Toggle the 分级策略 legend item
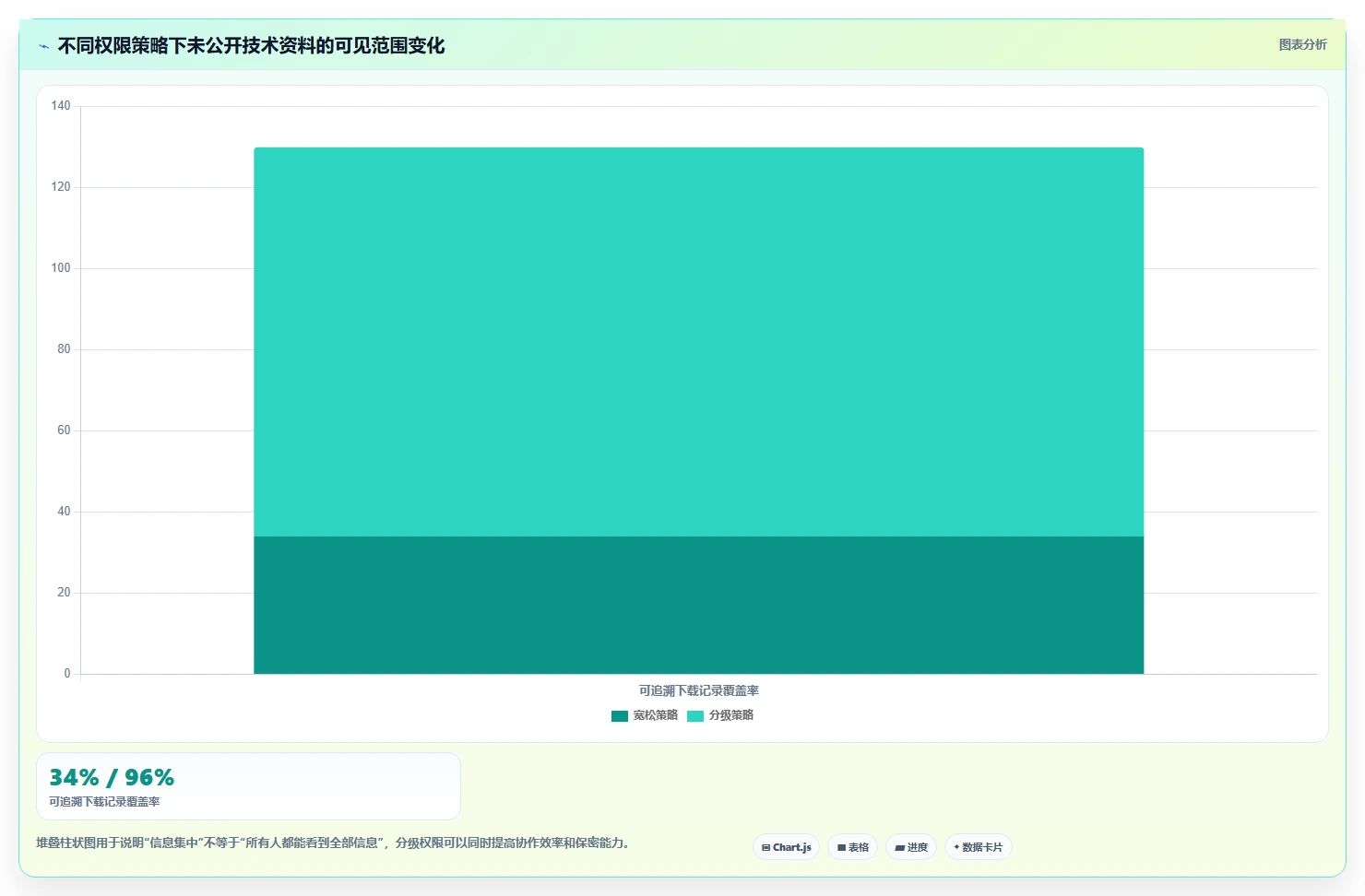The image size is (1365, 896). tap(720, 715)
